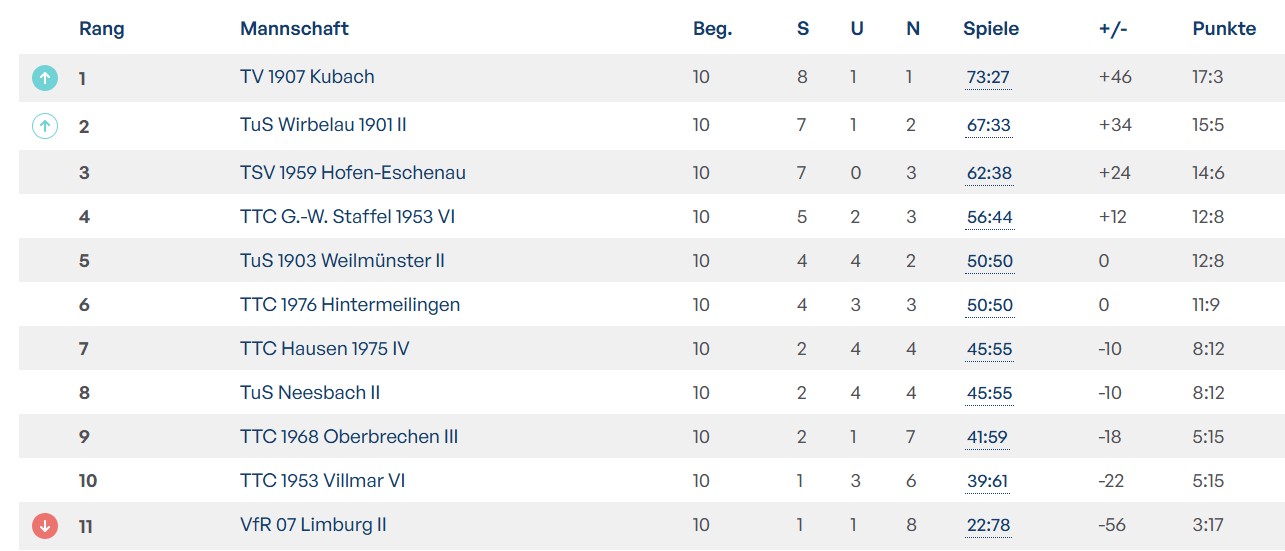Open TTC 1976 Hintermeilingen team page
The width and height of the screenshot is (1285, 551).
(350, 305)
